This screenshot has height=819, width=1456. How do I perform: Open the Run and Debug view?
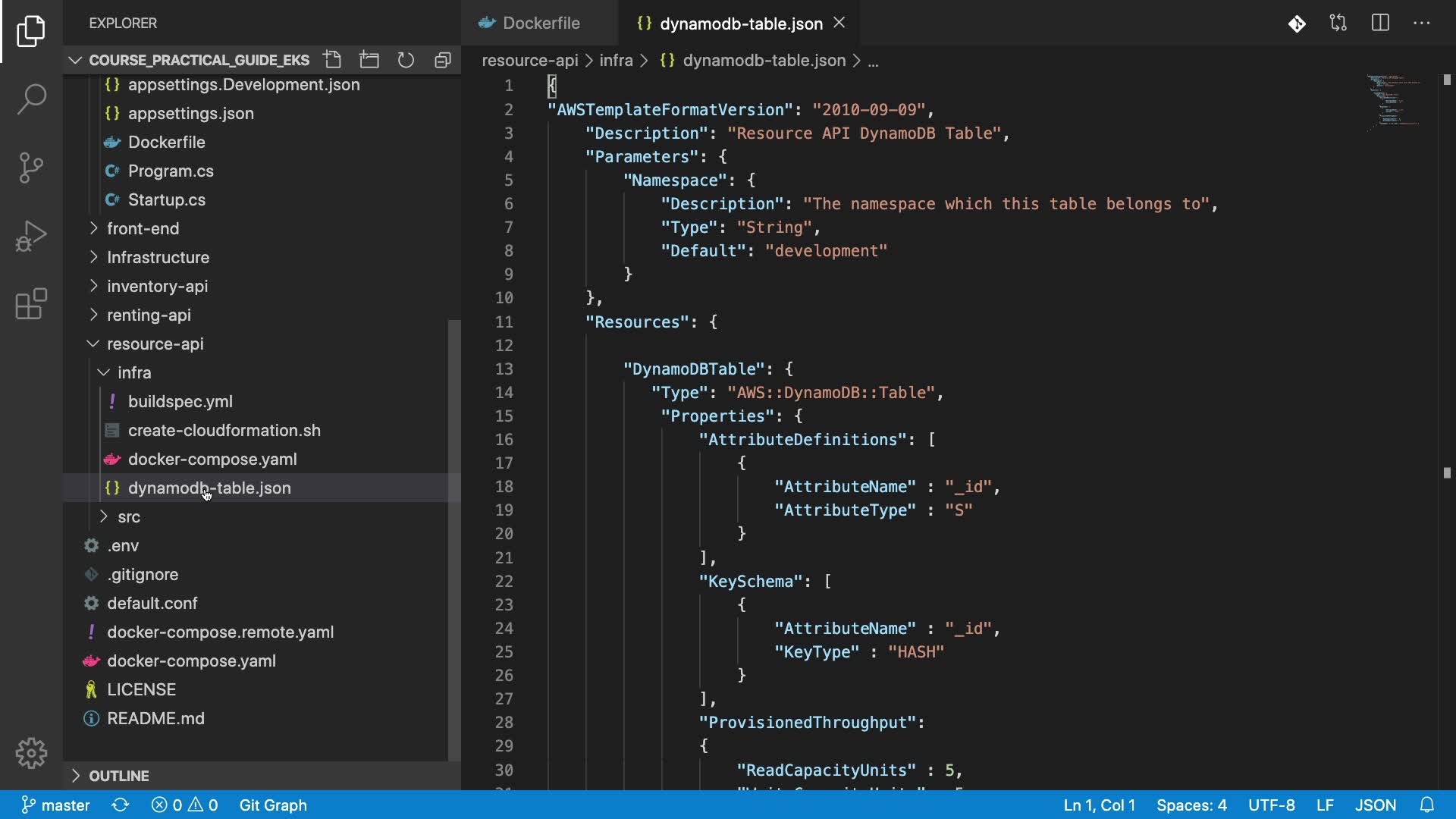click(x=31, y=236)
